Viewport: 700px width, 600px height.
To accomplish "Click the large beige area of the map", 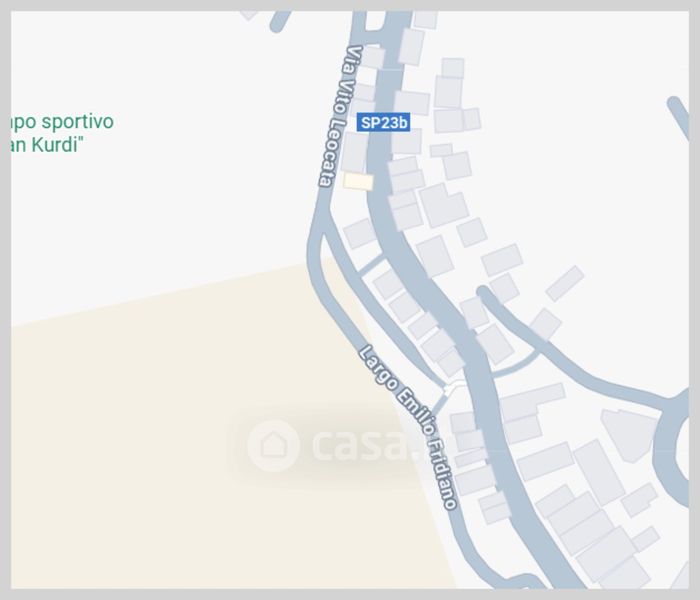I will pyautogui.click(x=179, y=446).
